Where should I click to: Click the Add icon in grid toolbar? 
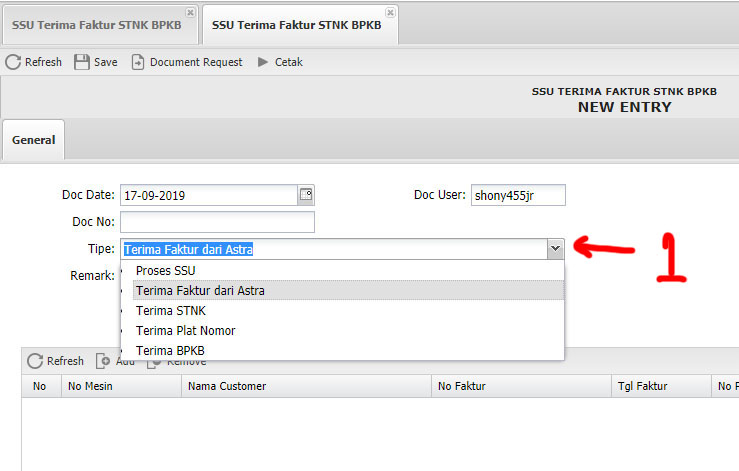pyautogui.click(x=102, y=361)
